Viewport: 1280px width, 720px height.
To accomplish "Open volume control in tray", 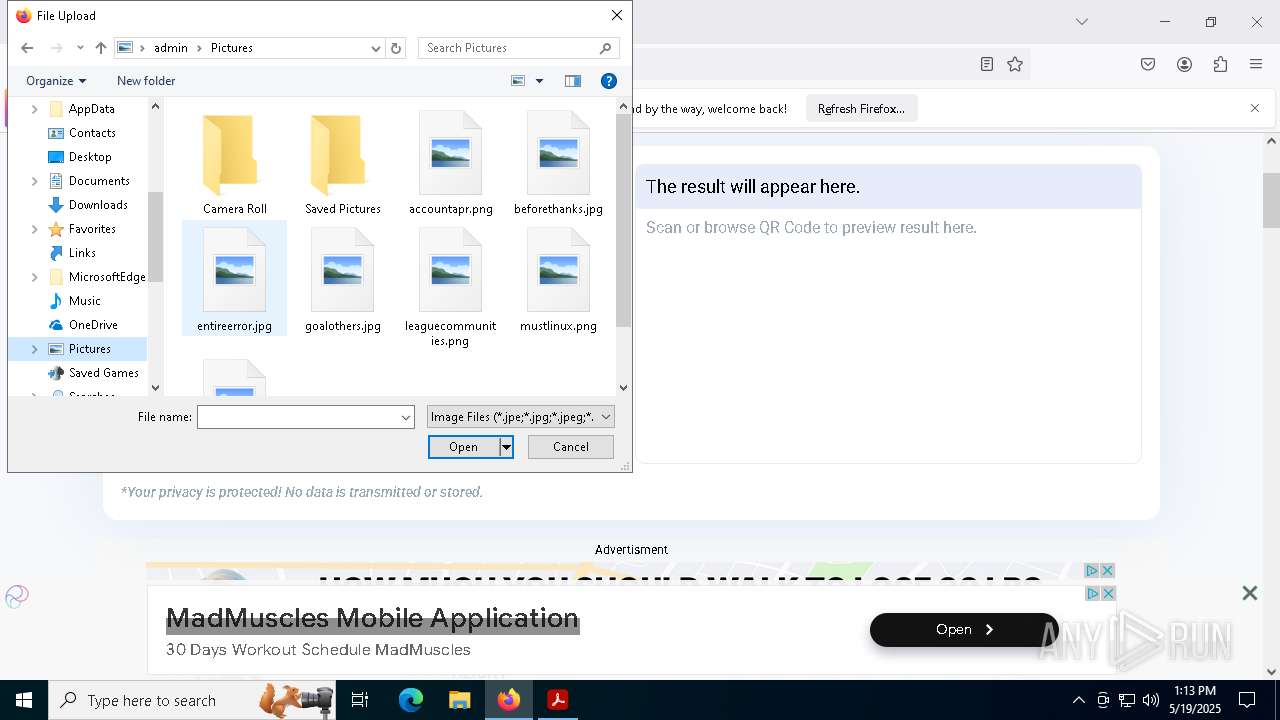I will (x=1151, y=700).
